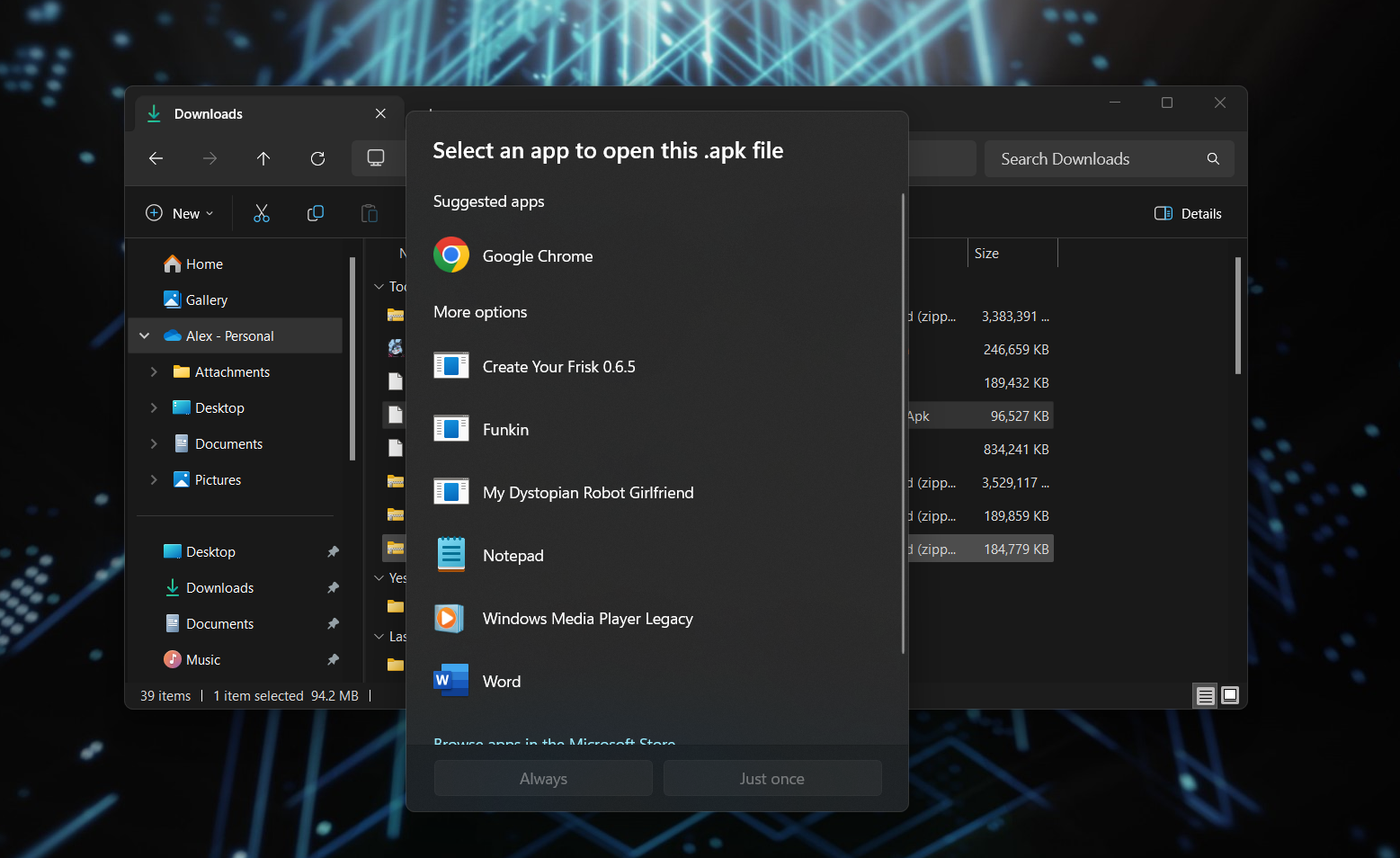Select My Dystopian Robot Girlfriend app

point(656,492)
